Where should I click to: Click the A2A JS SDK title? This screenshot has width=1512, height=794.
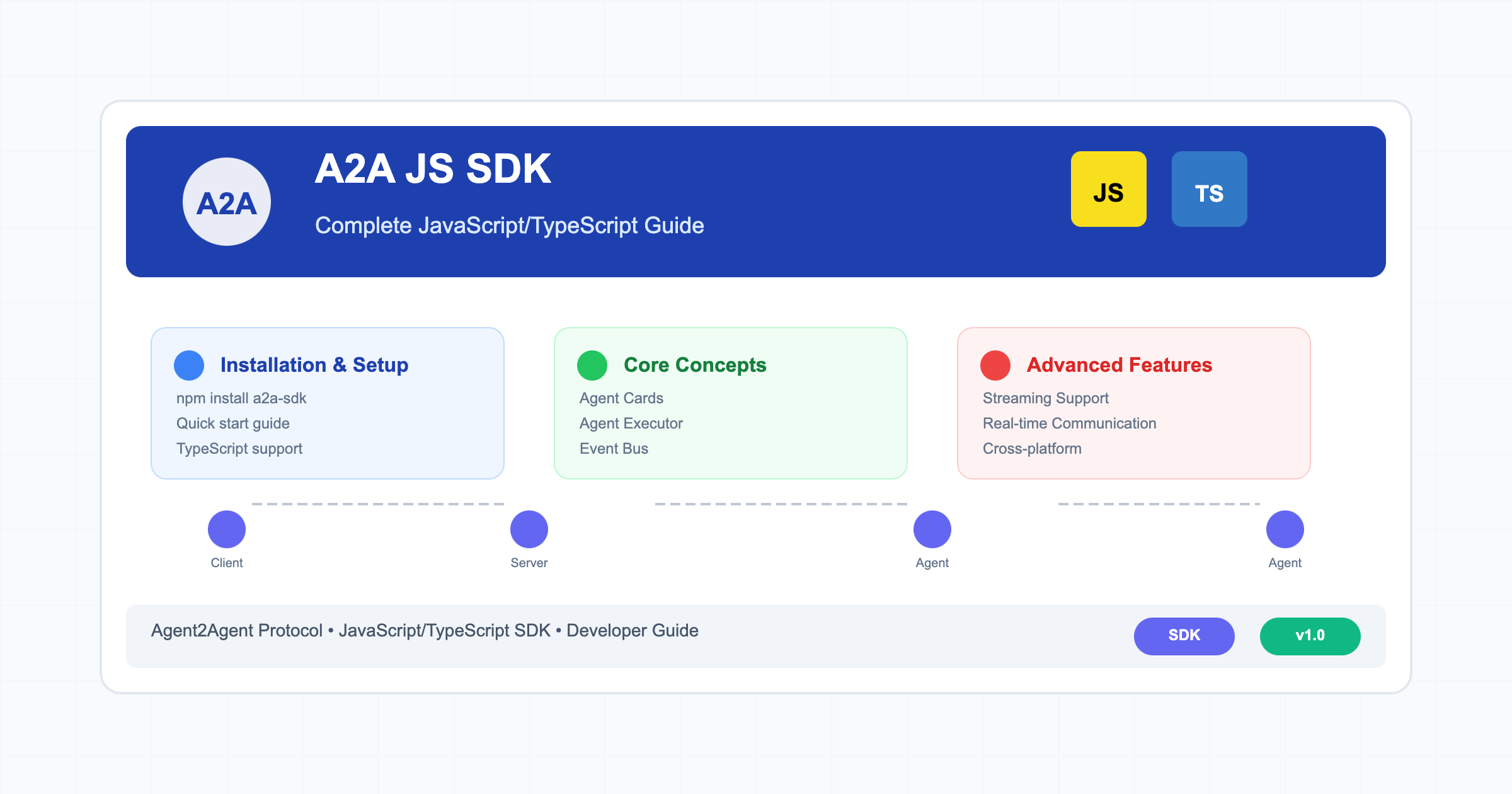[x=433, y=169]
